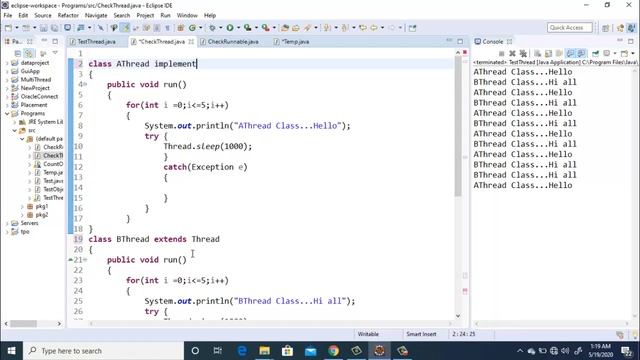The height and width of the screenshot is (360, 640).
Task: Click the New Java Class icon
Action: (x=192, y=28)
